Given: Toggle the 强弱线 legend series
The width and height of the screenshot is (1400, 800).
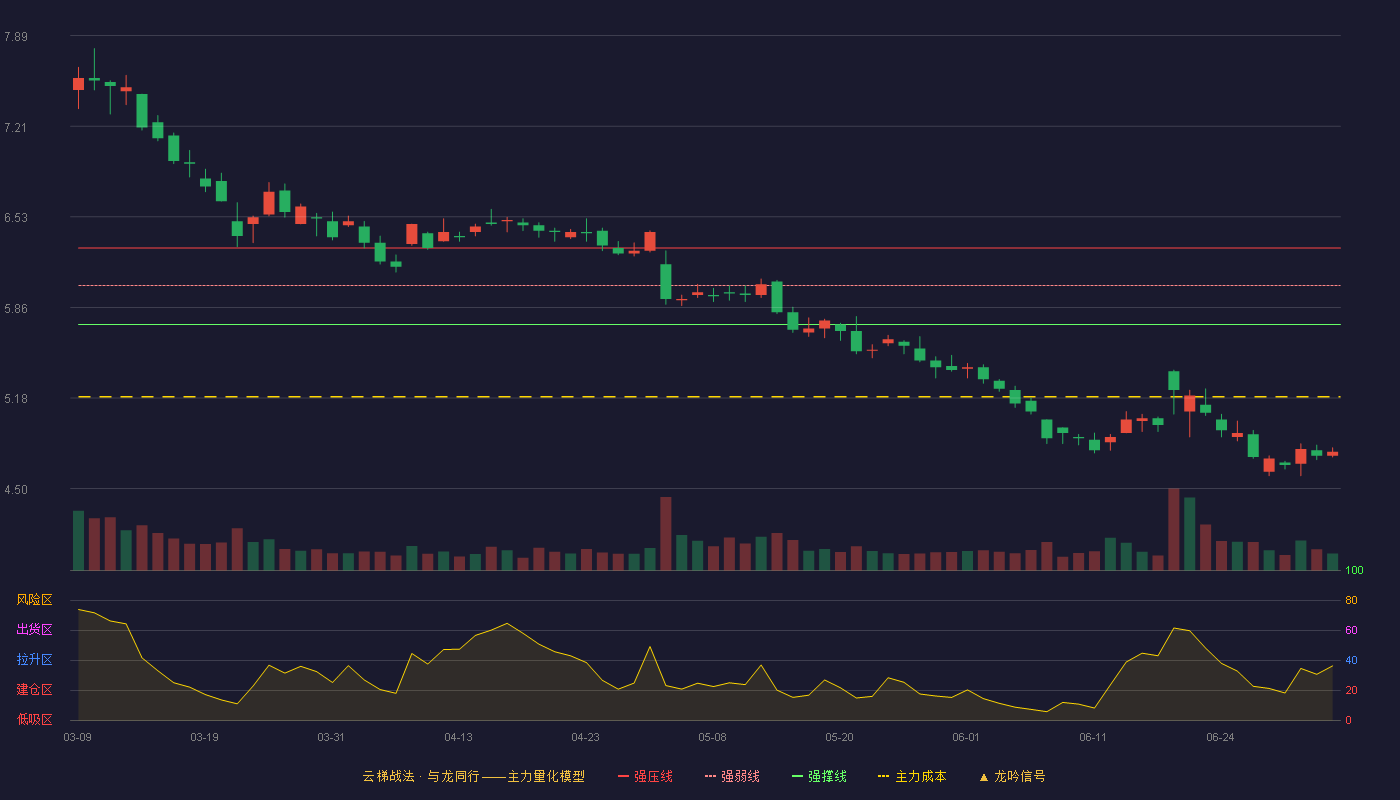Looking at the screenshot, I should click(732, 776).
